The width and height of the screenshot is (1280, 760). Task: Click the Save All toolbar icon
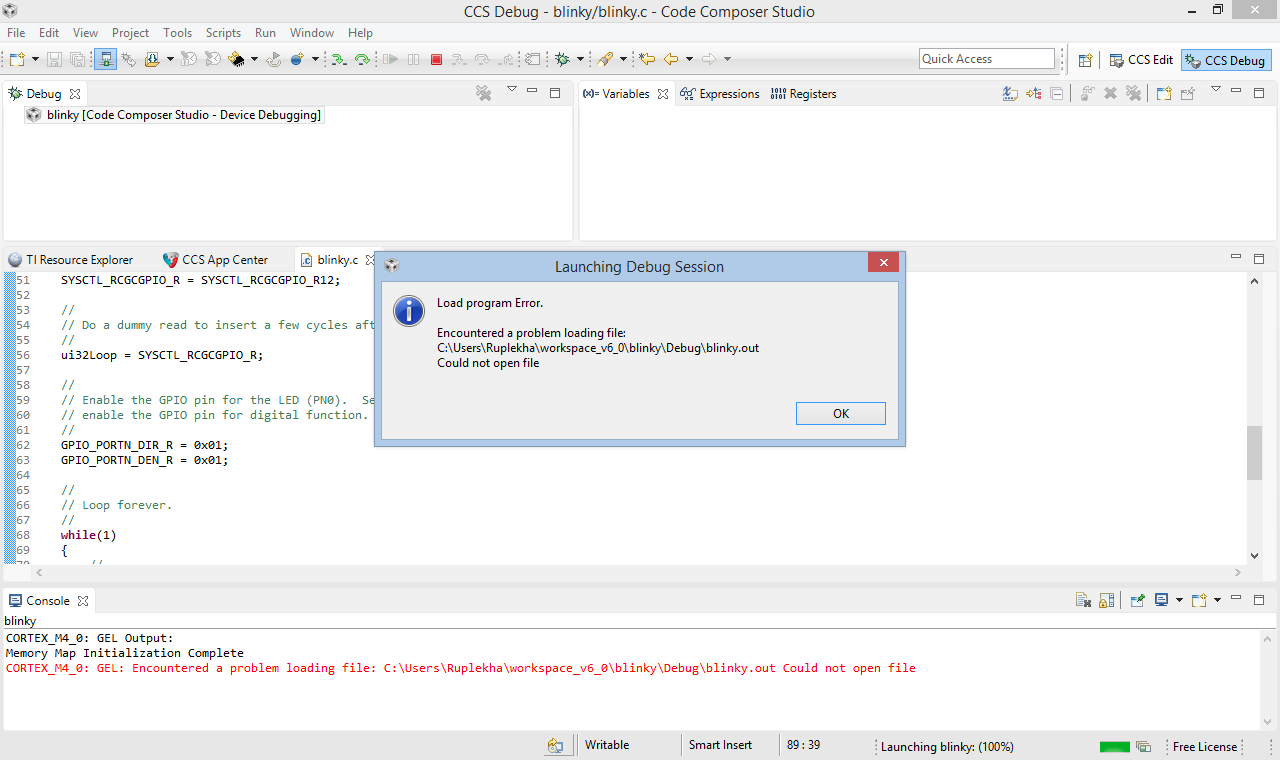pyautogui.click(x=77, y=60)
